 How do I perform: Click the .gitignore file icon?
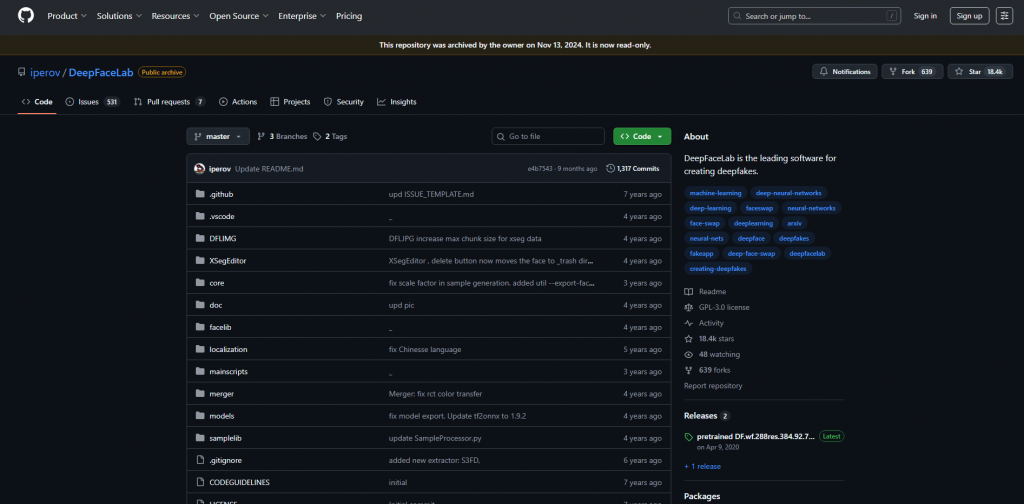(x=200, y=460)
